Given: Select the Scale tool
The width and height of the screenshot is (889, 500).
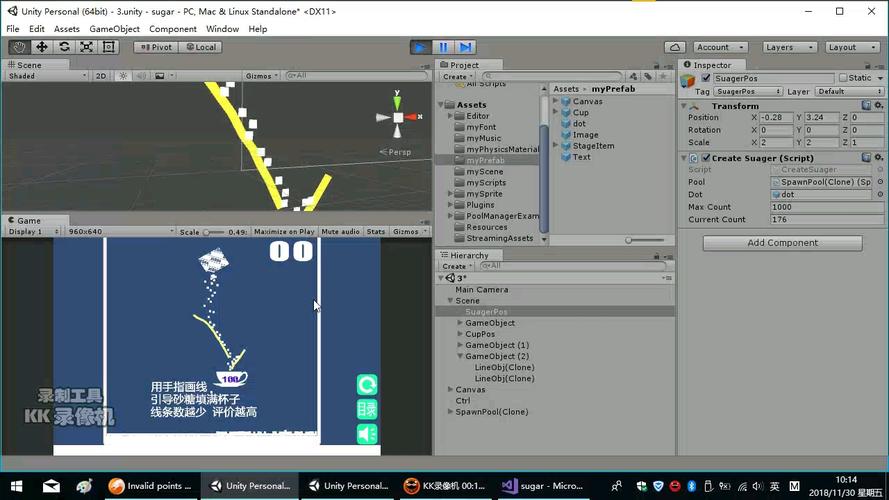Looking at the screenshot, I should (x=87, y=47).
